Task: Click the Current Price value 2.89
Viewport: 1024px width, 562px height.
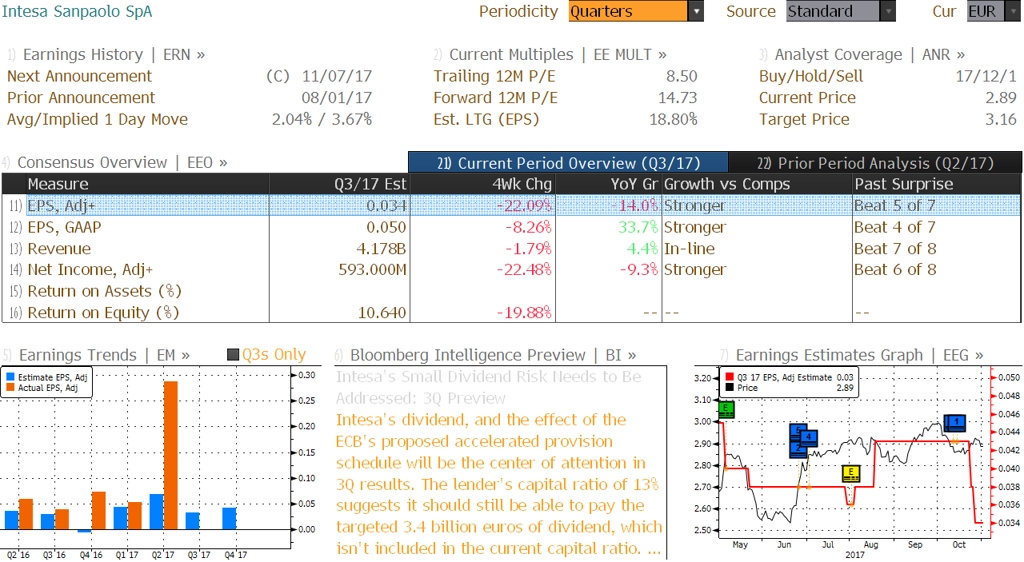Action: (1001, 98)
